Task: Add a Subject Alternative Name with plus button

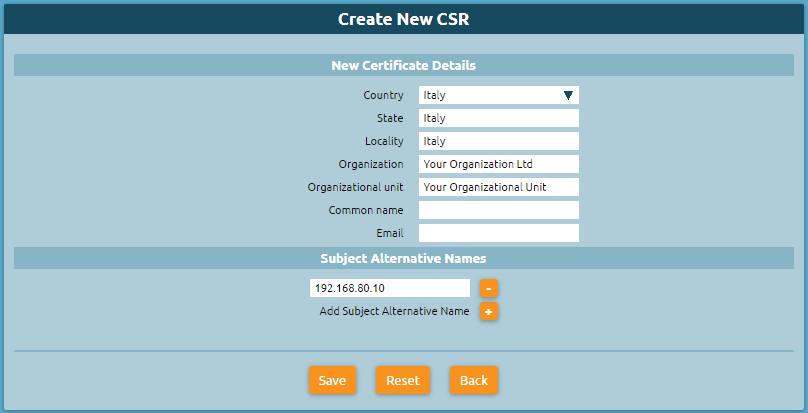Action: click(x=489, y=311)
